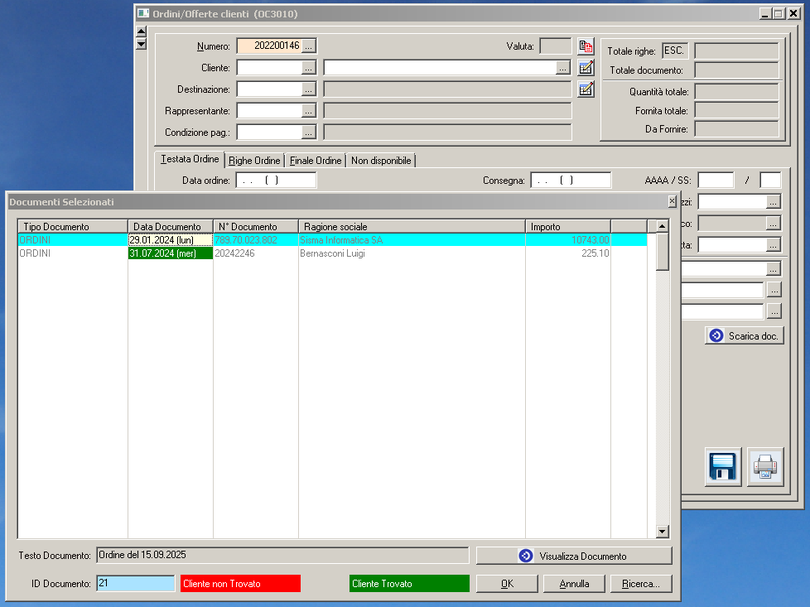Screen dimensions: 810x607
Task: Click the edit note icon beside Cliente
Action: (586, 67)
